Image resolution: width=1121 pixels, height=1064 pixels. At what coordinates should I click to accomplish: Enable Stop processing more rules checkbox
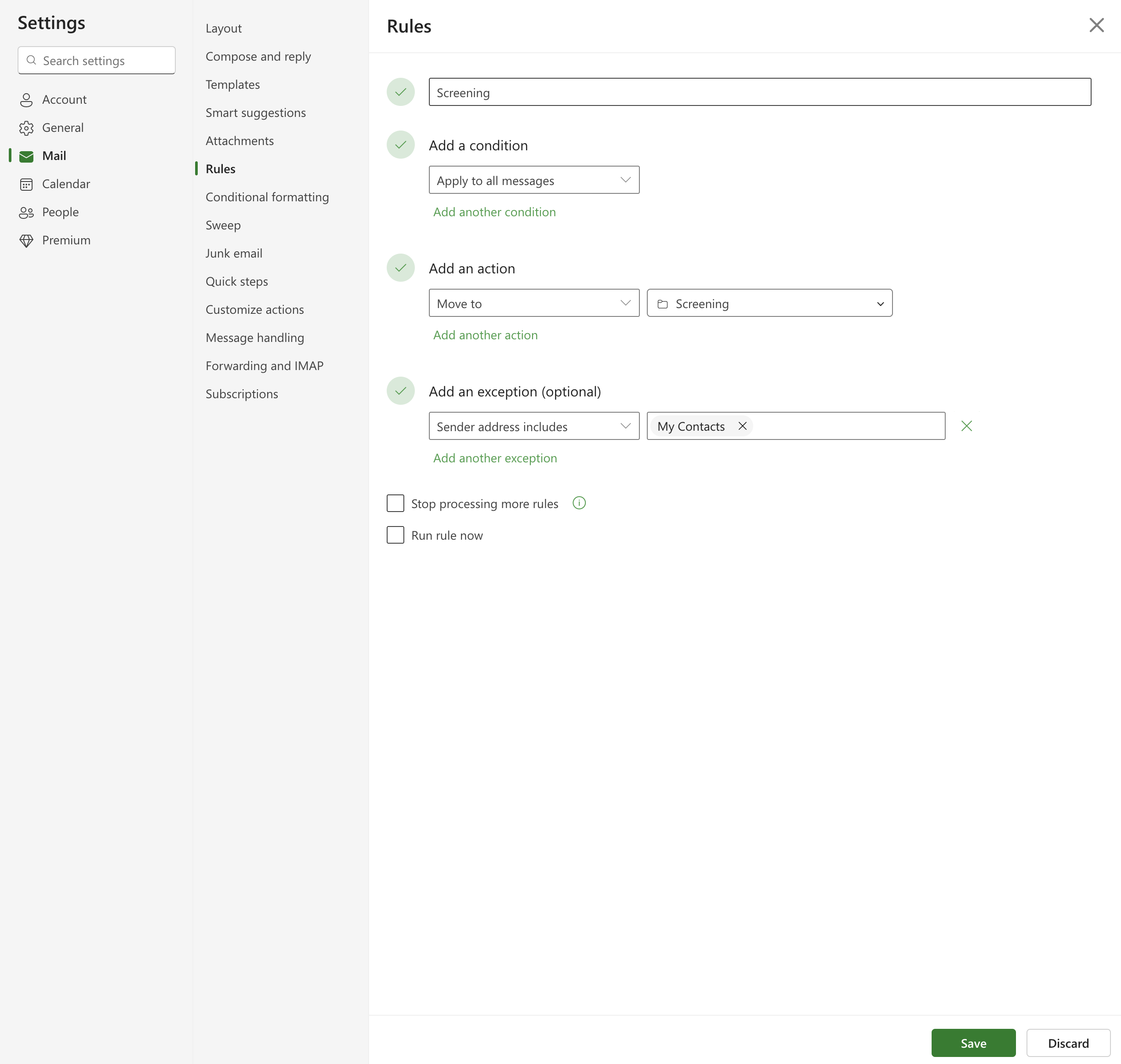pos(395,503)
